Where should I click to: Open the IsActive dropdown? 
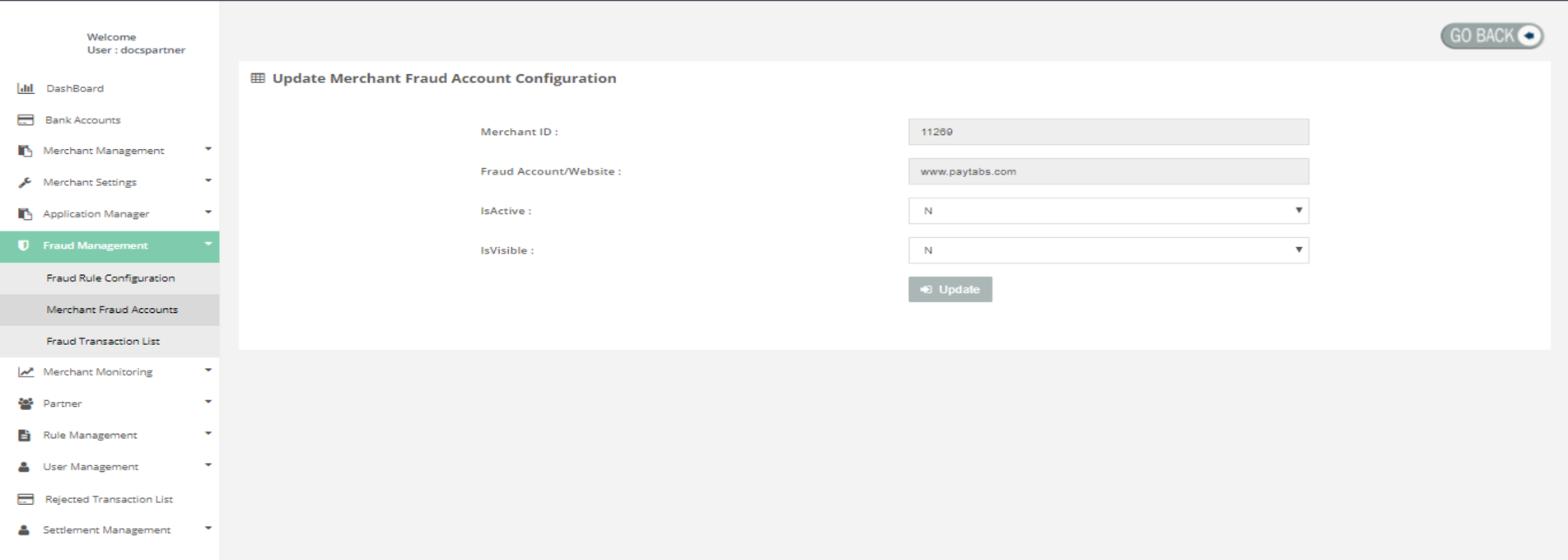[1108, 211]
